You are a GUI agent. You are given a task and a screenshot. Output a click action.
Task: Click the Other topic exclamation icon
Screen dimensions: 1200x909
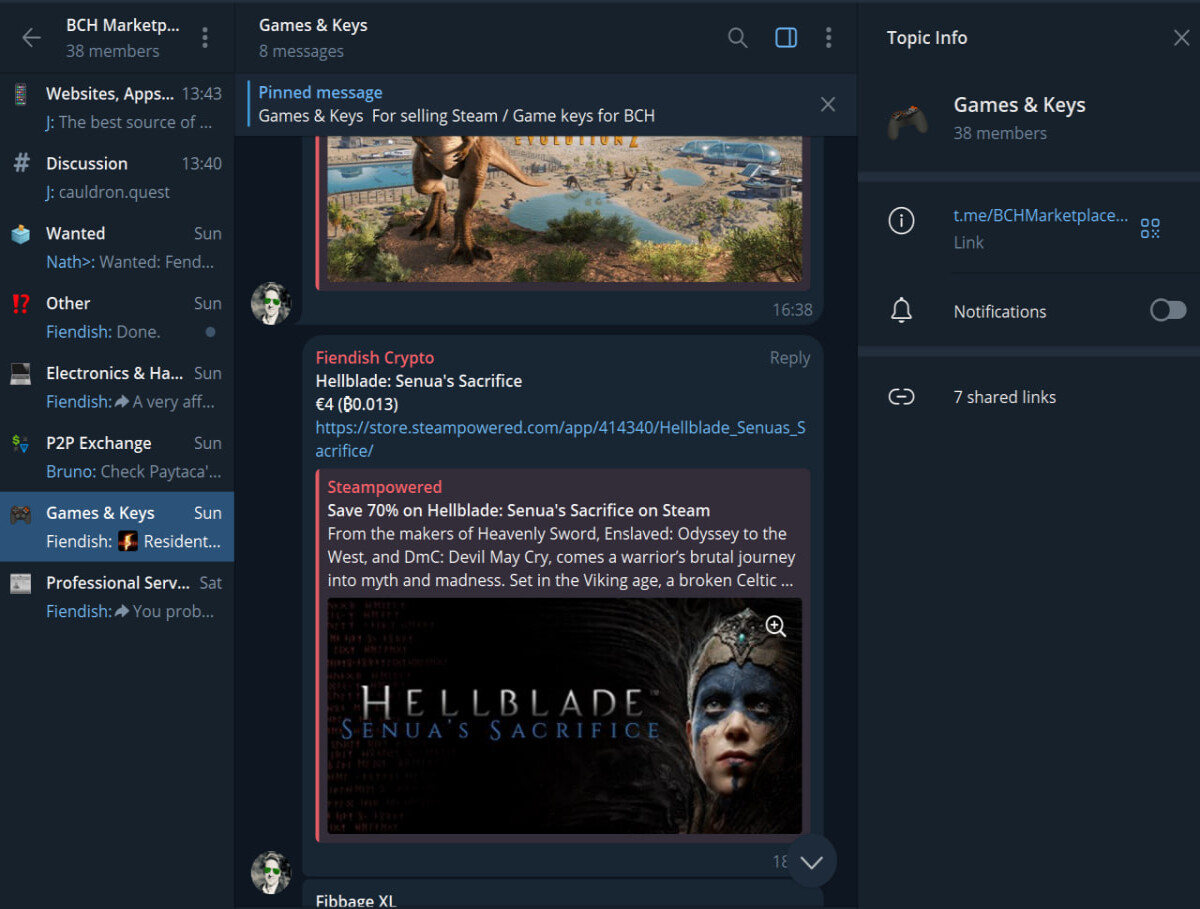[21, 303]
